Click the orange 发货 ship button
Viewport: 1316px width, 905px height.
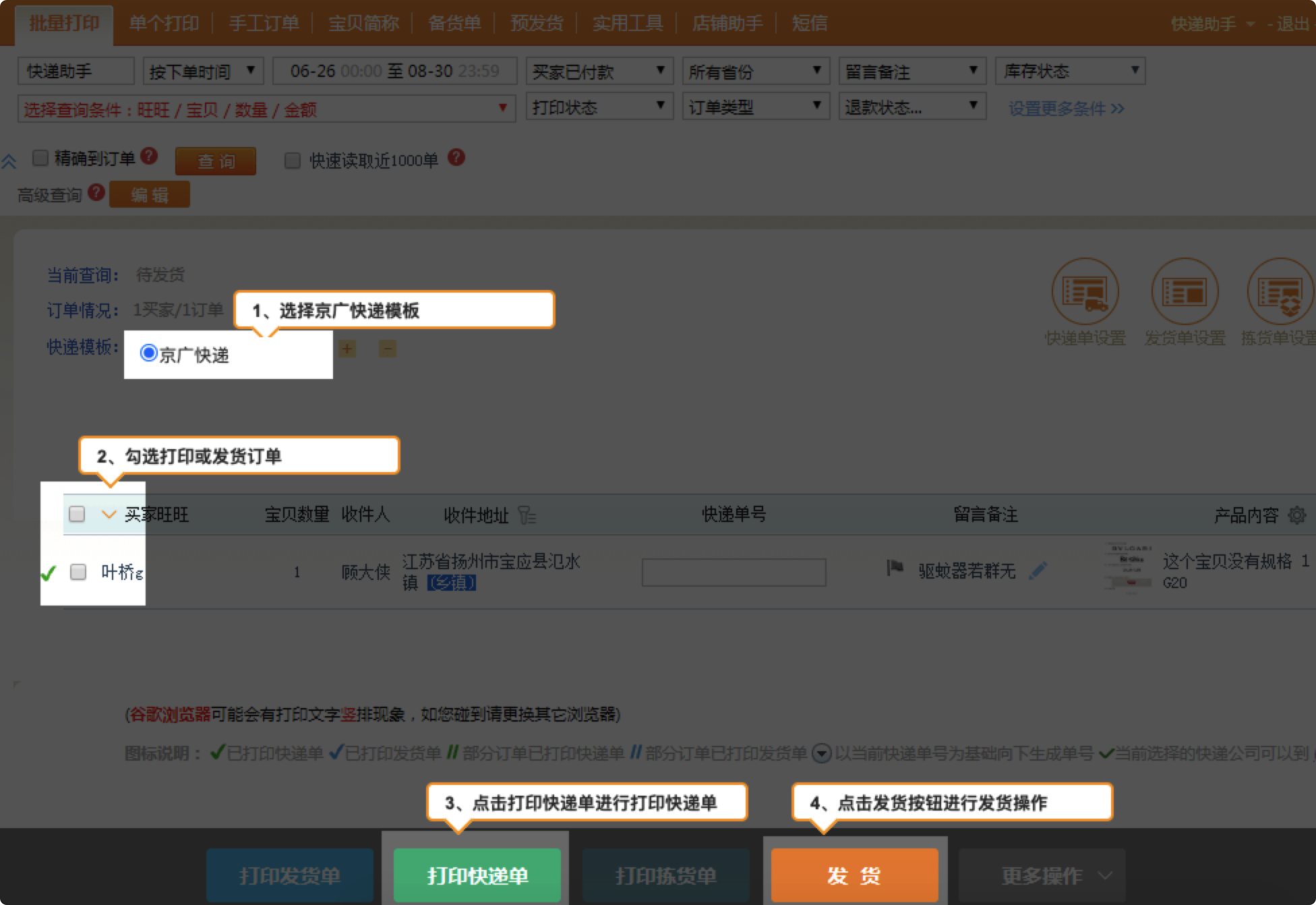[x=855, y=875]
